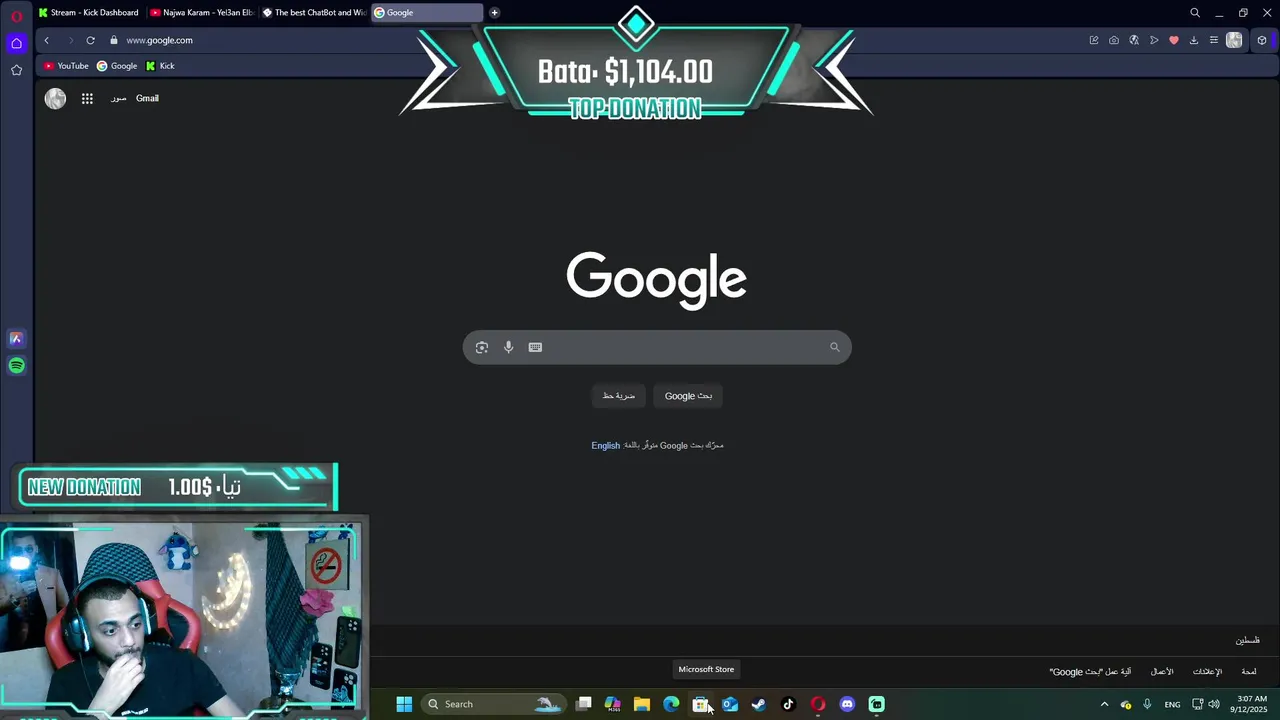The width and height of the screenshot is (1280, 720).
Task: Open Microsoft Store from the taskbar
Action: pyautogui.click(x=700, y=704)
